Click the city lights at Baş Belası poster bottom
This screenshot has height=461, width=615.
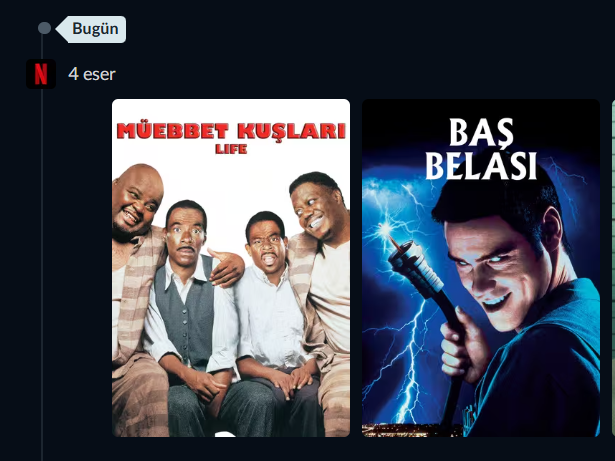point(412,430)
